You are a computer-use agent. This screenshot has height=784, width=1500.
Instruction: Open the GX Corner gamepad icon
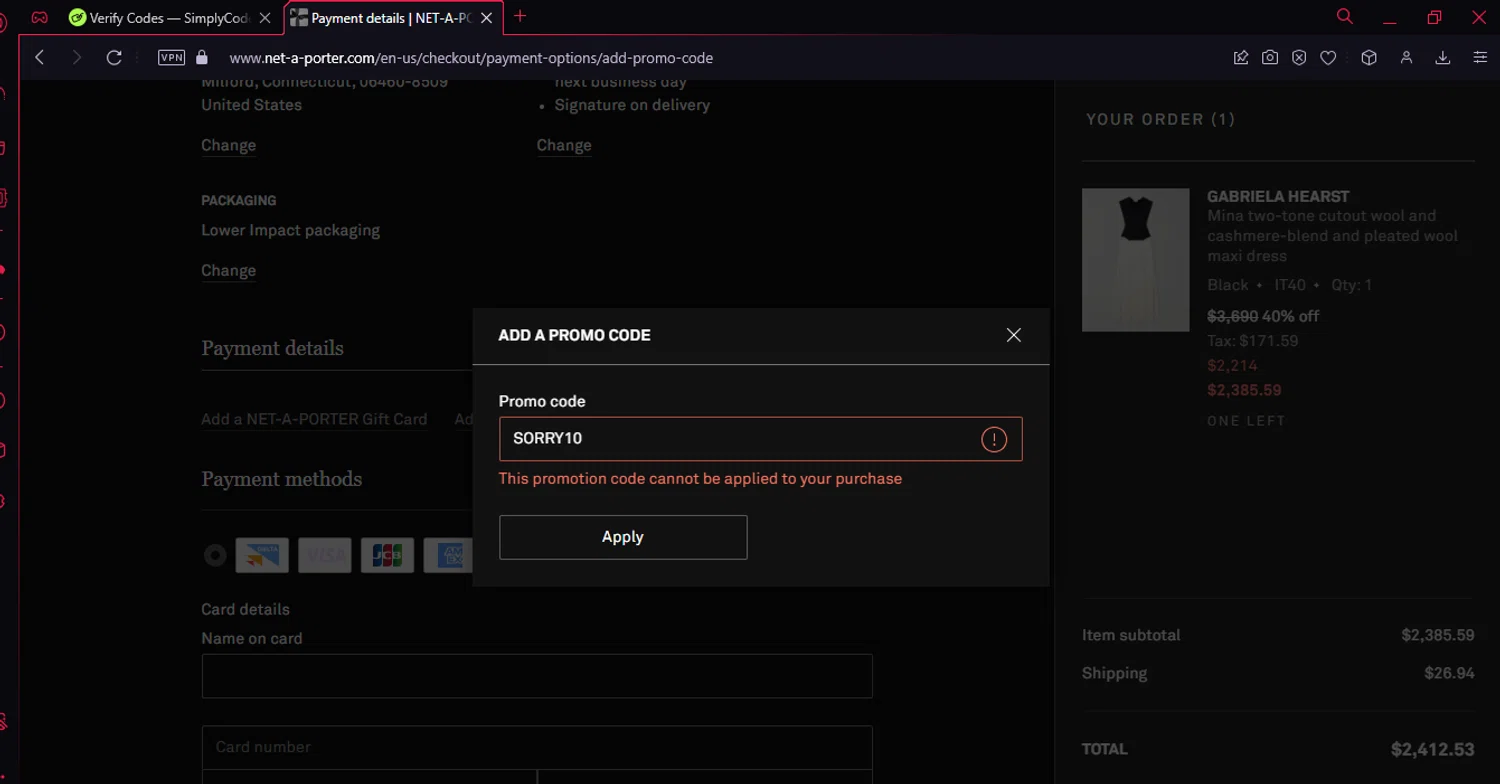pos(39,17)
